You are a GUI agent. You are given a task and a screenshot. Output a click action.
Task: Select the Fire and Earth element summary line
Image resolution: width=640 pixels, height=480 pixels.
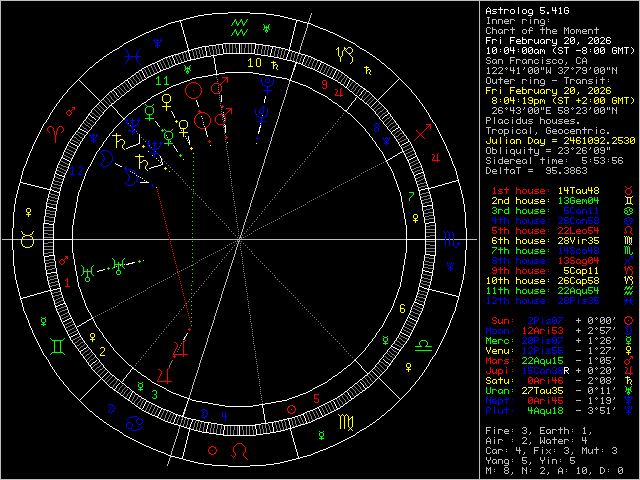(538, 430)
